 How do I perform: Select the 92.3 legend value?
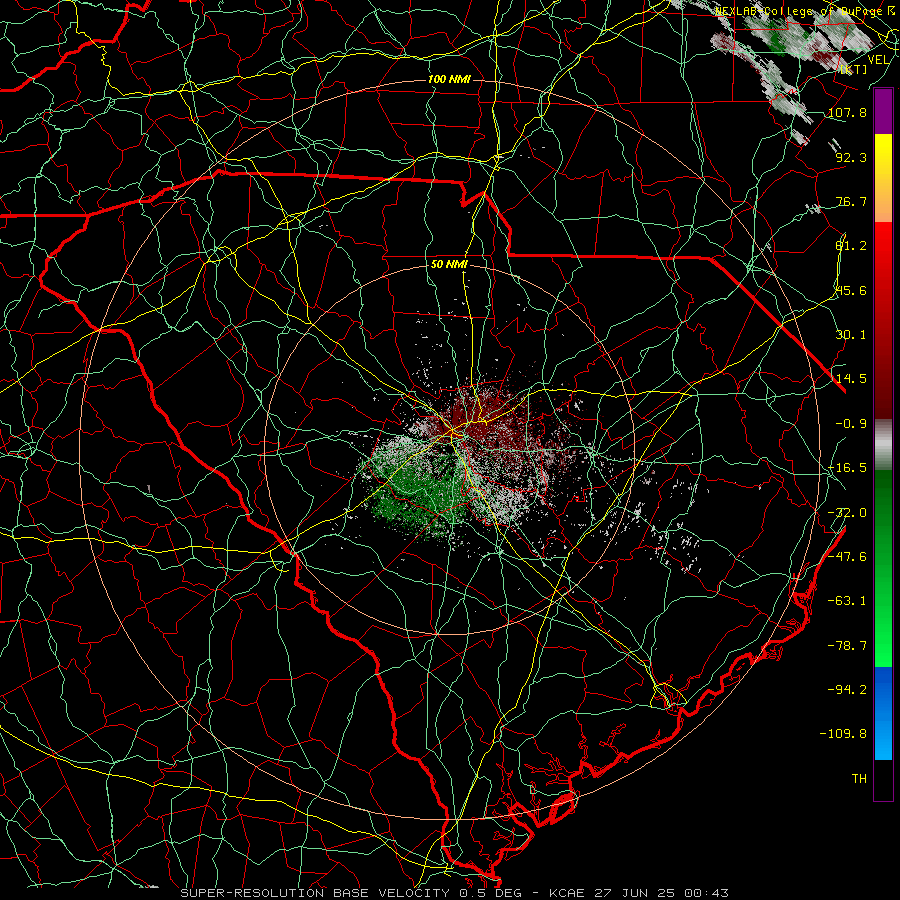pyautogui.click(x=851, y=157)
